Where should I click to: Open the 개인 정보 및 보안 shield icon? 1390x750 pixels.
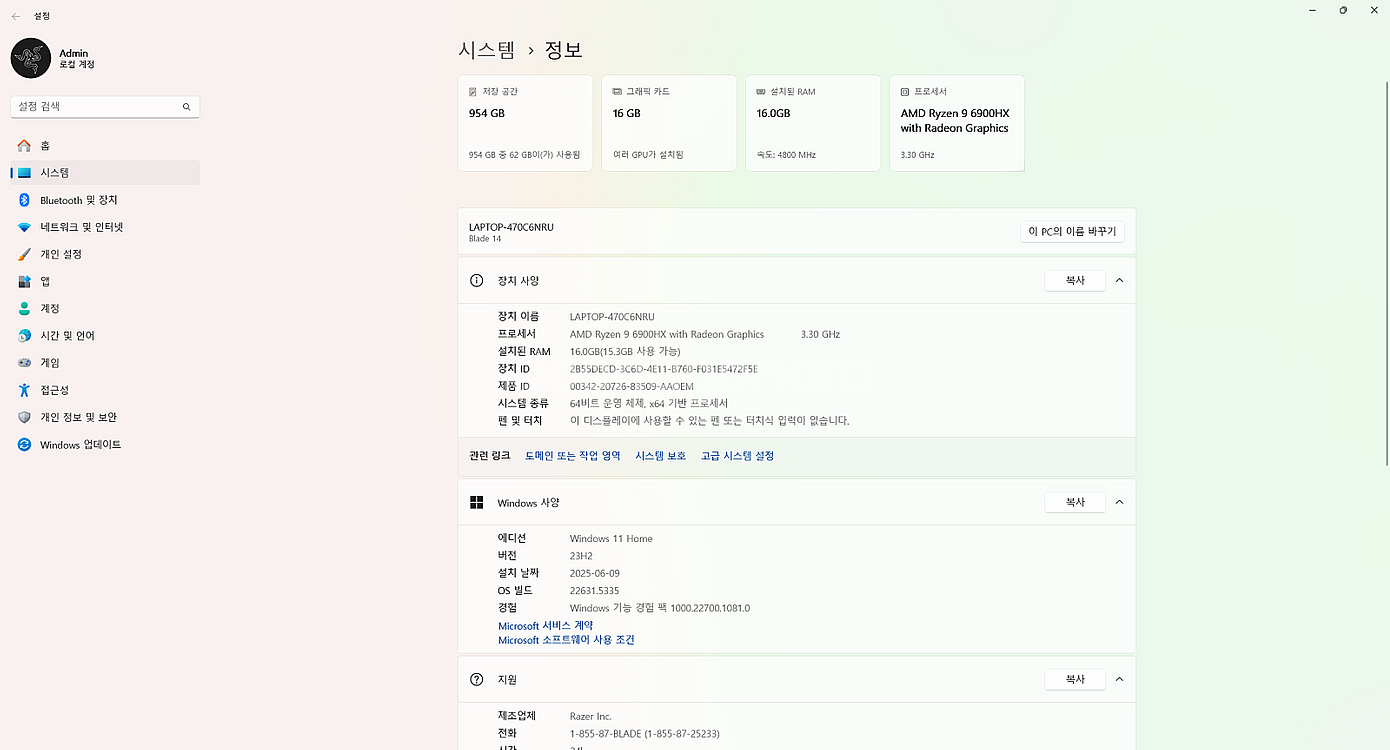pos(24,417)
